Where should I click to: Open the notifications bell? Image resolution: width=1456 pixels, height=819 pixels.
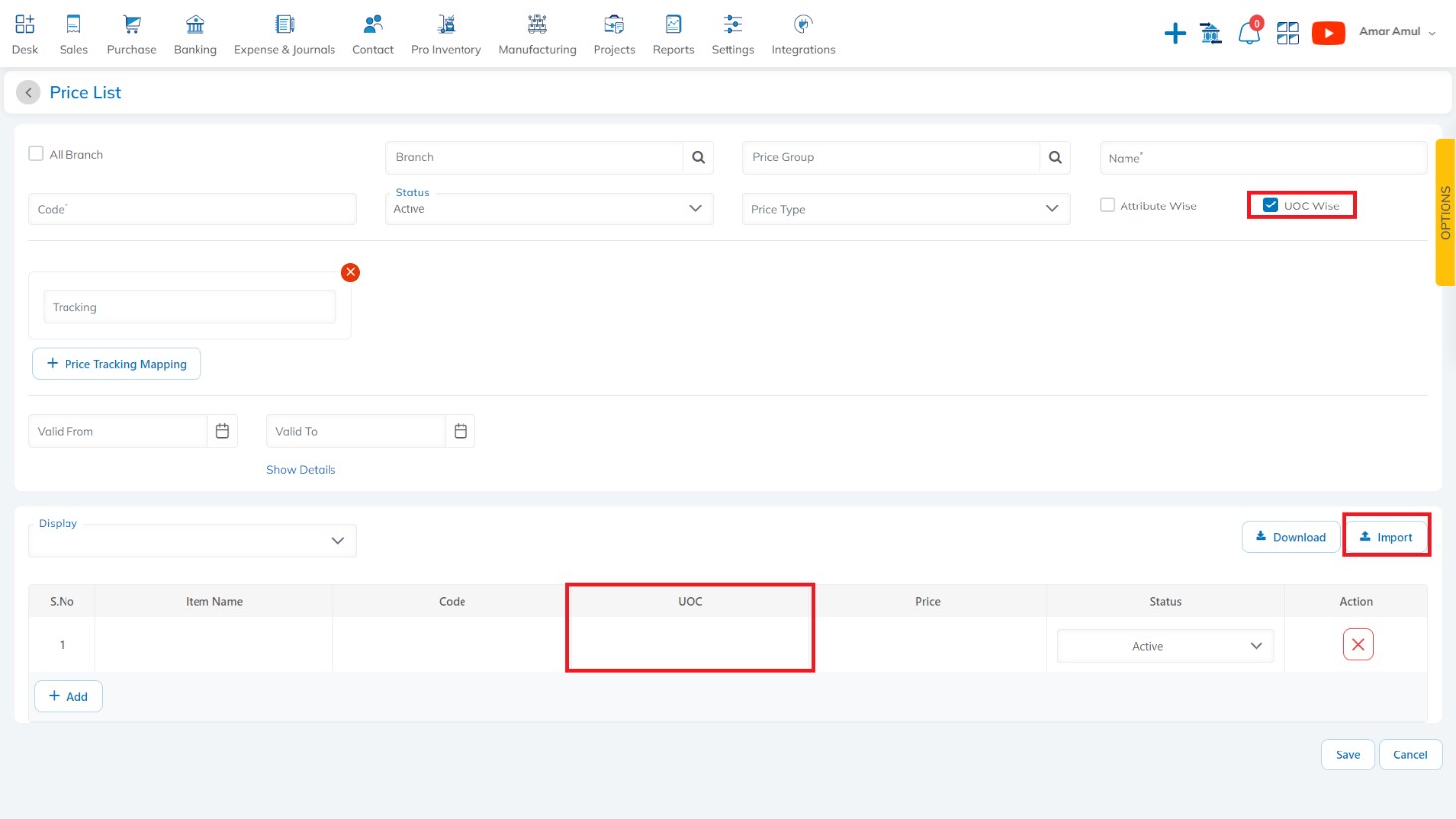pos(1250,33)
